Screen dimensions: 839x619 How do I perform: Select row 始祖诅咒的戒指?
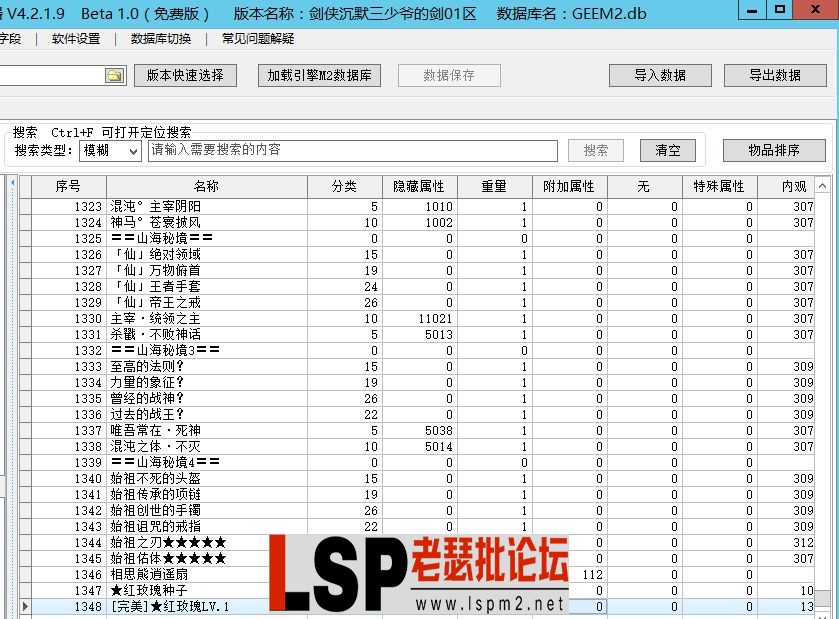(417, 527)
